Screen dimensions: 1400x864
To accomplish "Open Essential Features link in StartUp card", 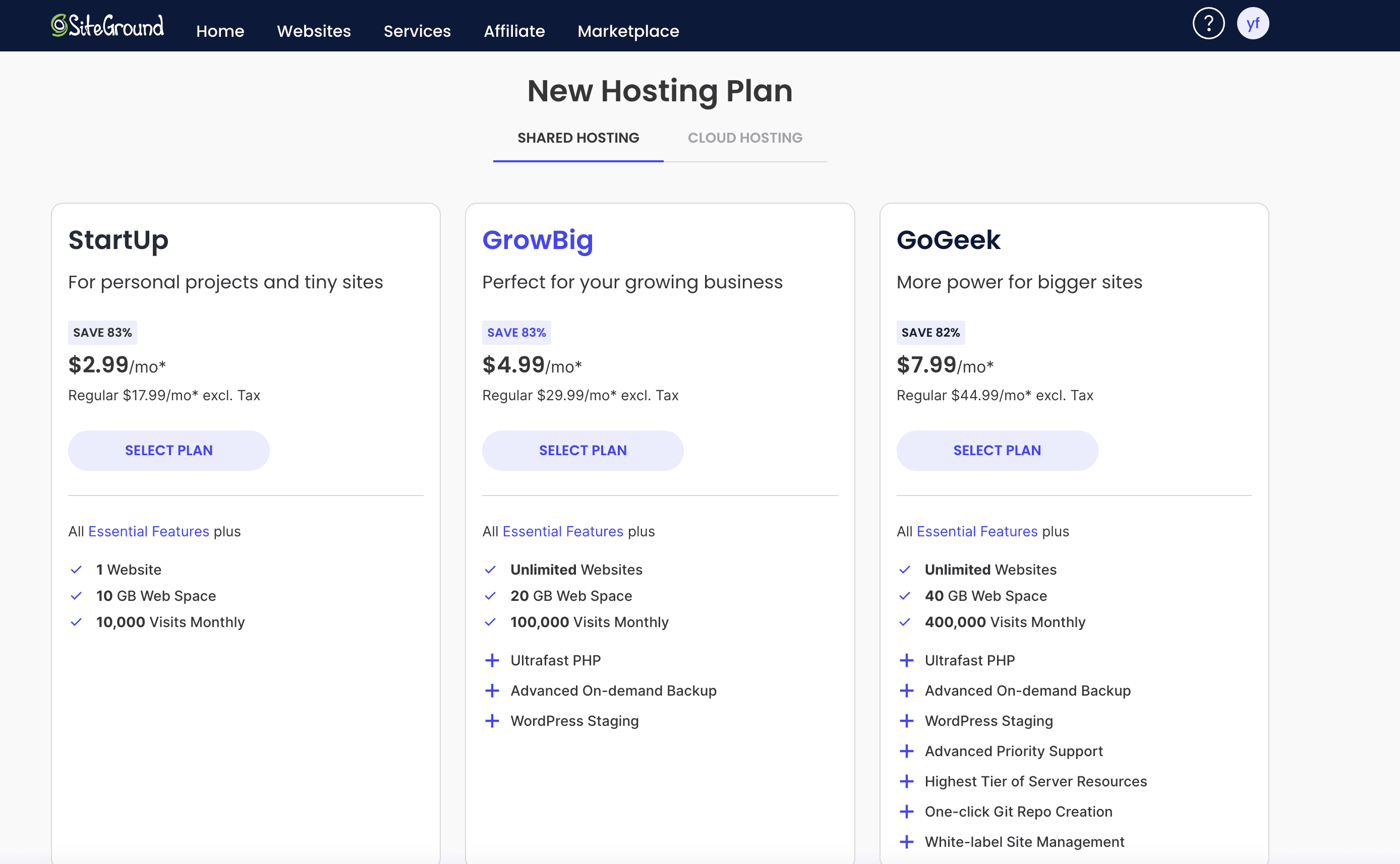I will tap(149, 531).
